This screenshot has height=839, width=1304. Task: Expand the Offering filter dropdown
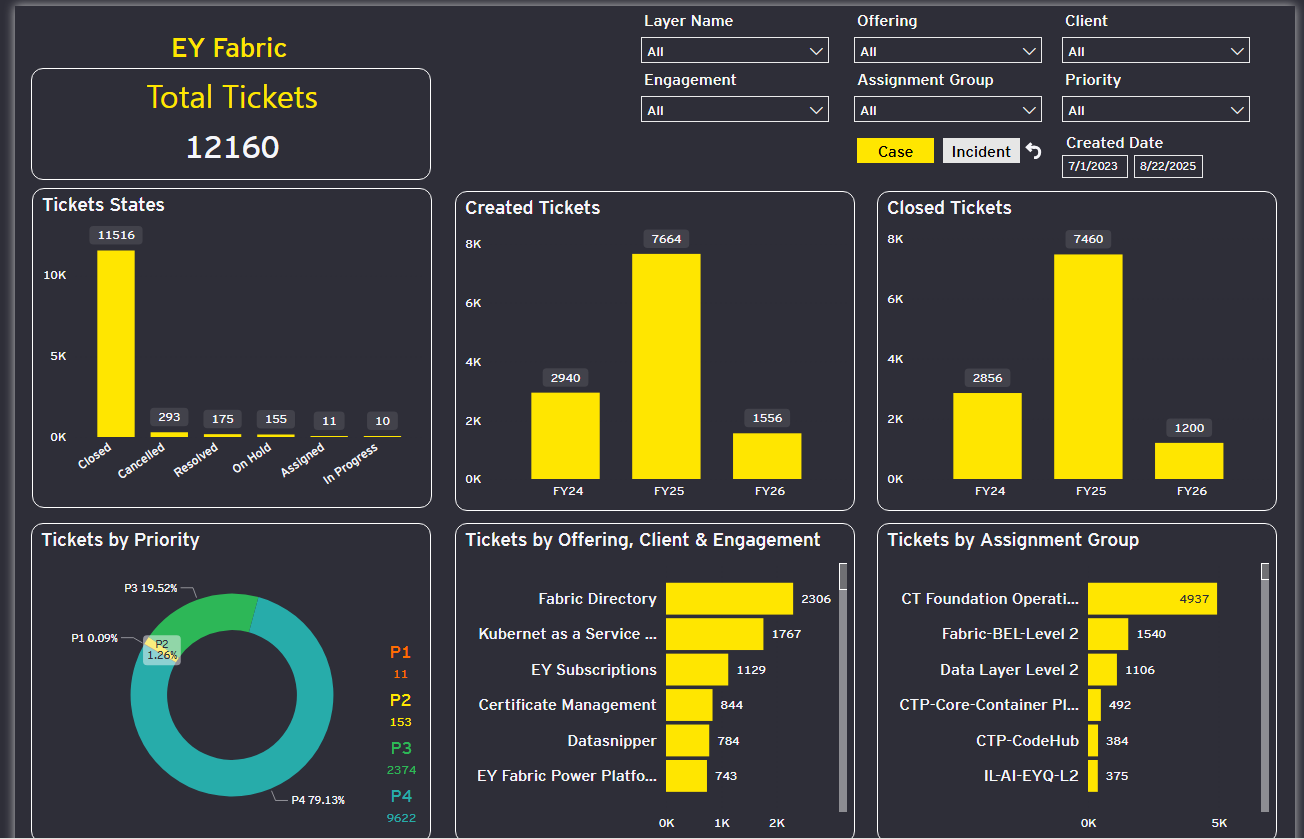[x=947, y=51]
